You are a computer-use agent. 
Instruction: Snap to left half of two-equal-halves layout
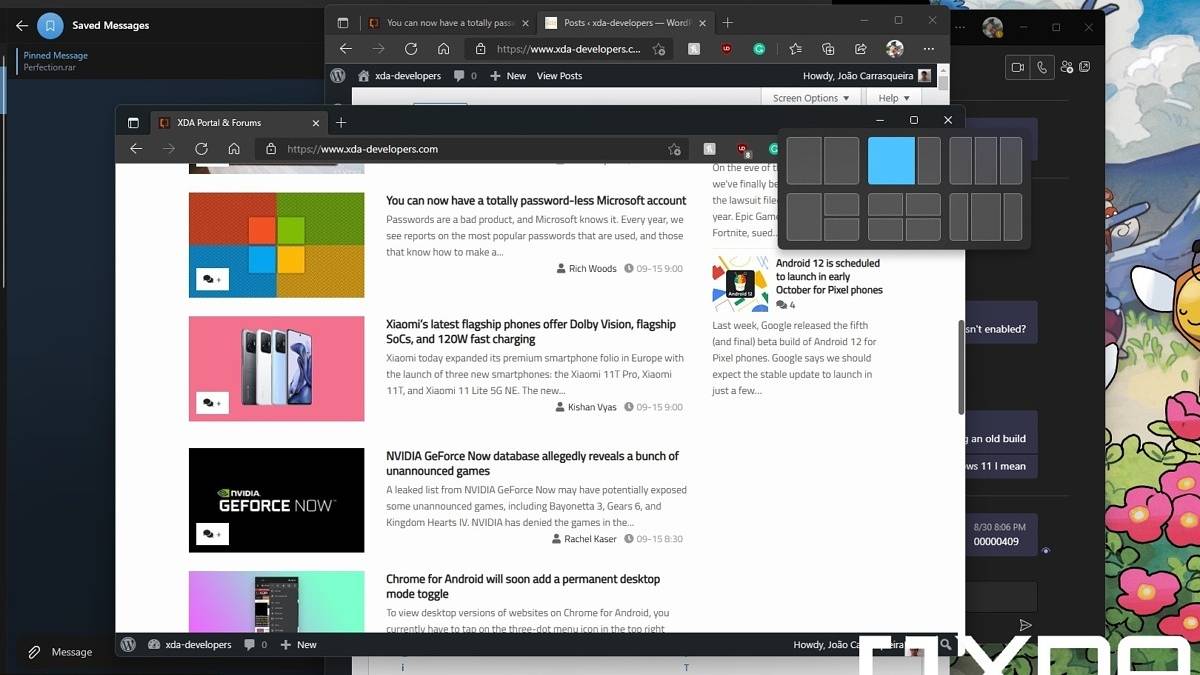click(x=804, y=161)
